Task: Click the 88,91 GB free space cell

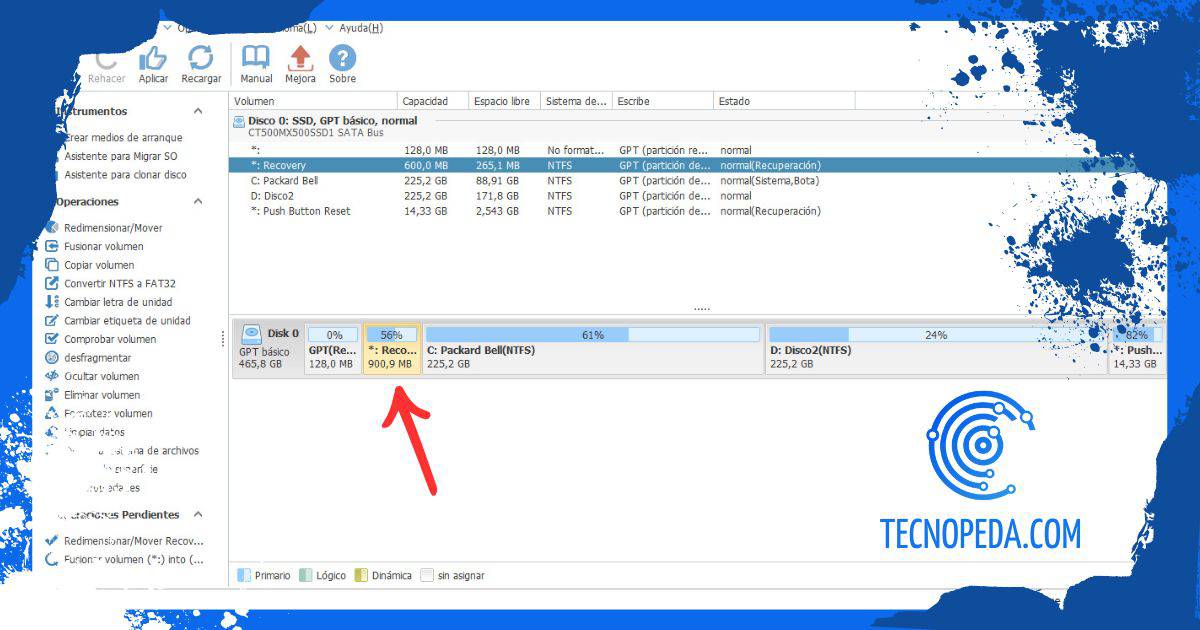Action: (497, 181)
